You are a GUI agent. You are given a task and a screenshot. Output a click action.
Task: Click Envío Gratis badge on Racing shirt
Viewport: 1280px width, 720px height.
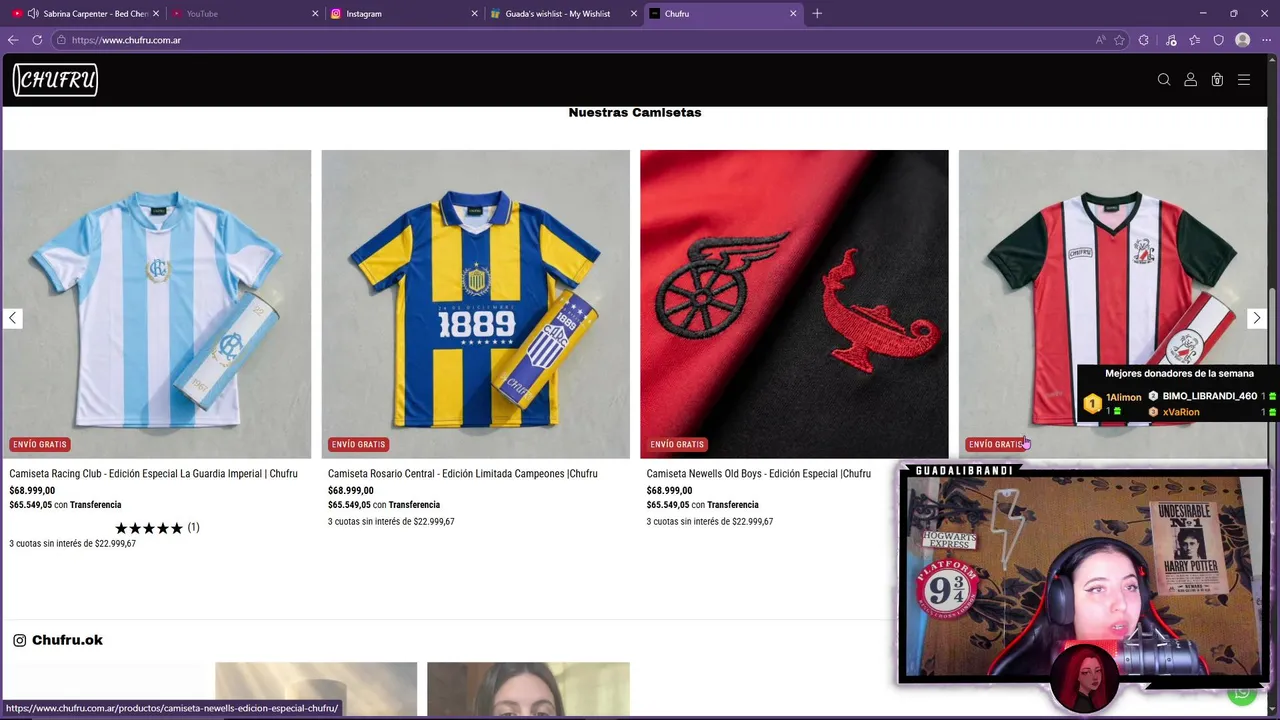point(40,444)
